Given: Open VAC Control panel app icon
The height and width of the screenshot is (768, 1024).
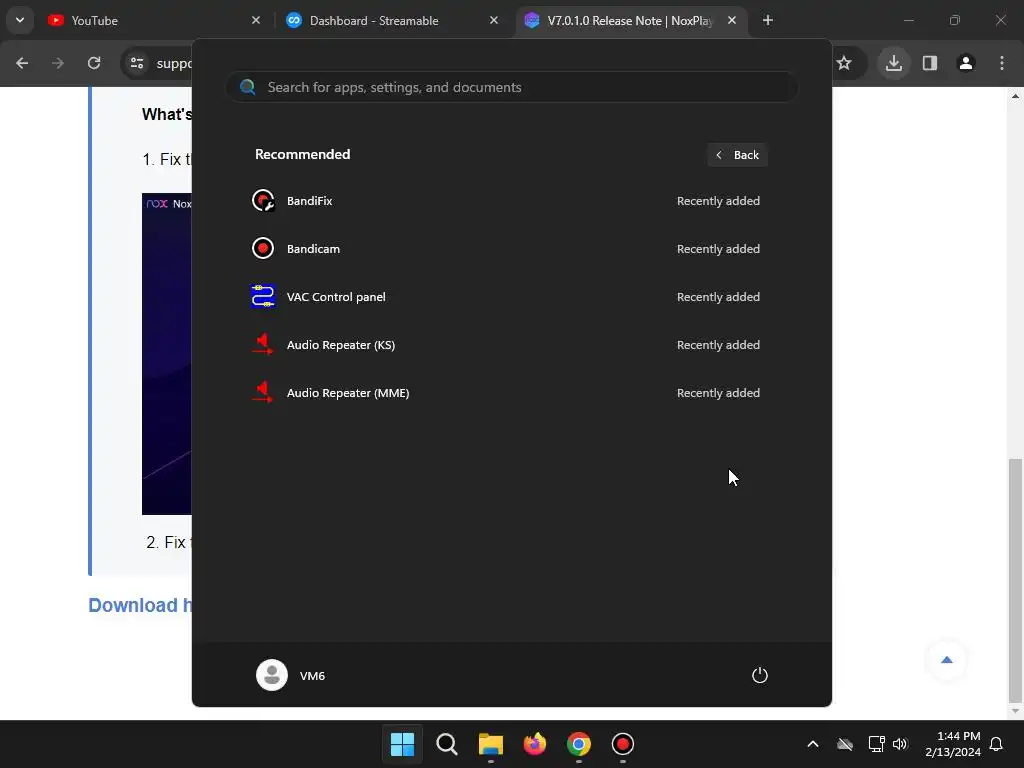Looking at the screenshot, I should click(263, 296).
